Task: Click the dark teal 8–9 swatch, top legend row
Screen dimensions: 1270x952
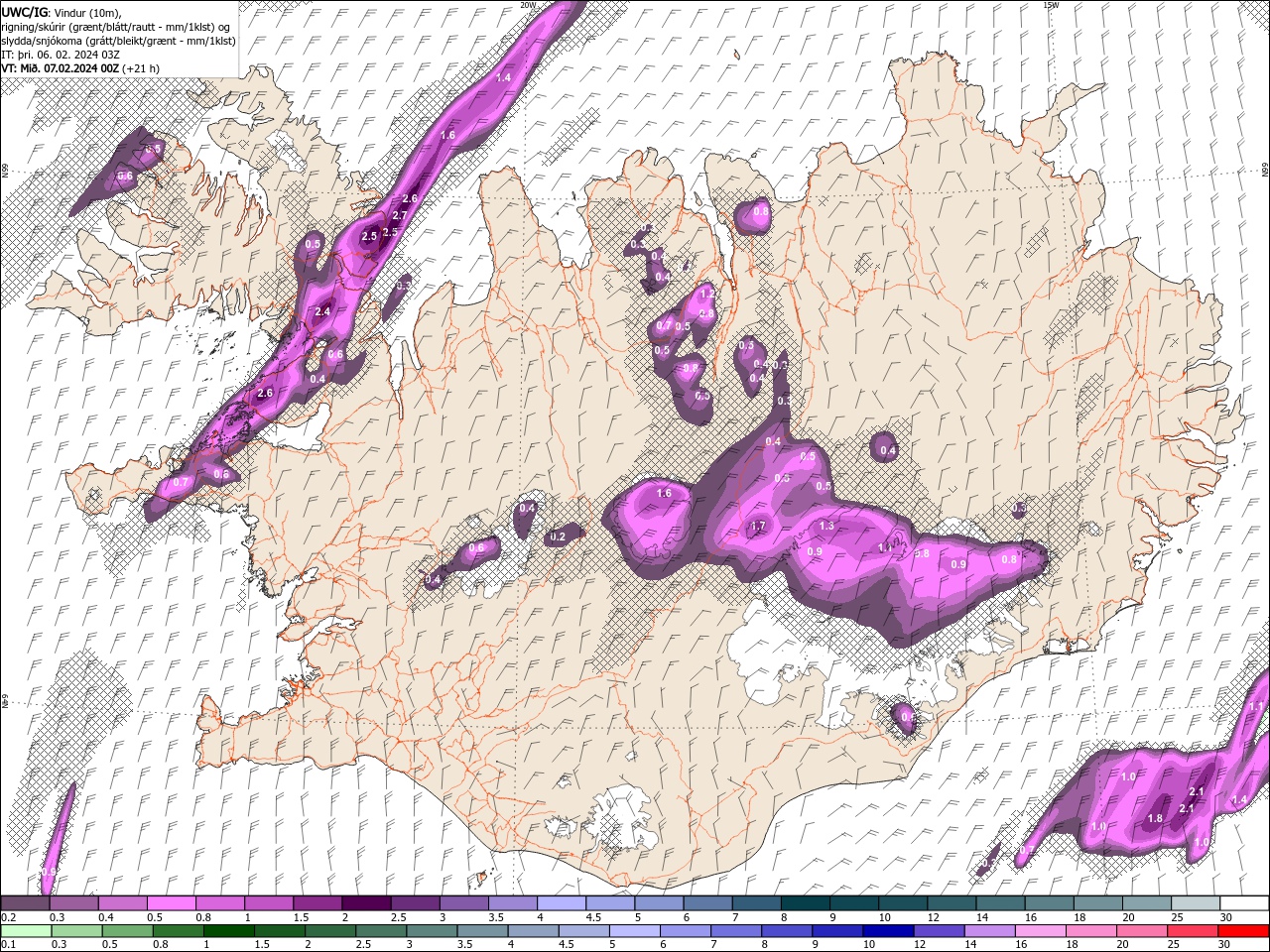Action: click(x=806, y=903)
